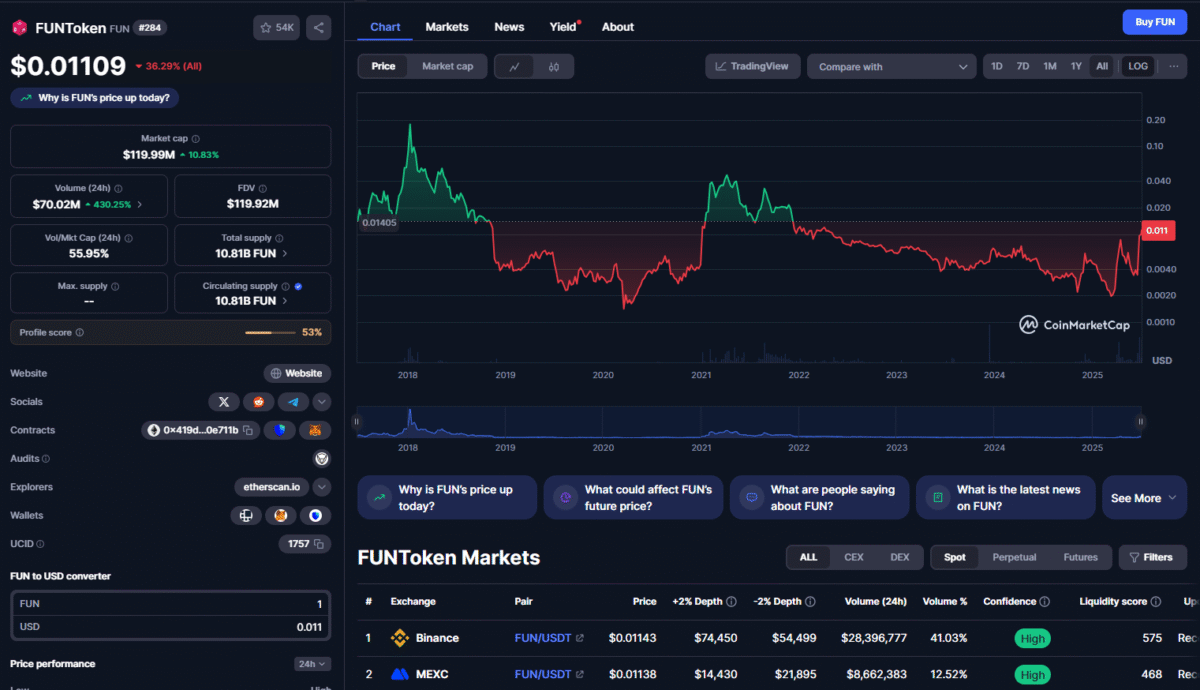1200x690 pixels.
Task: Click the Why is FUN's price up today link
Action: point(93,98)
